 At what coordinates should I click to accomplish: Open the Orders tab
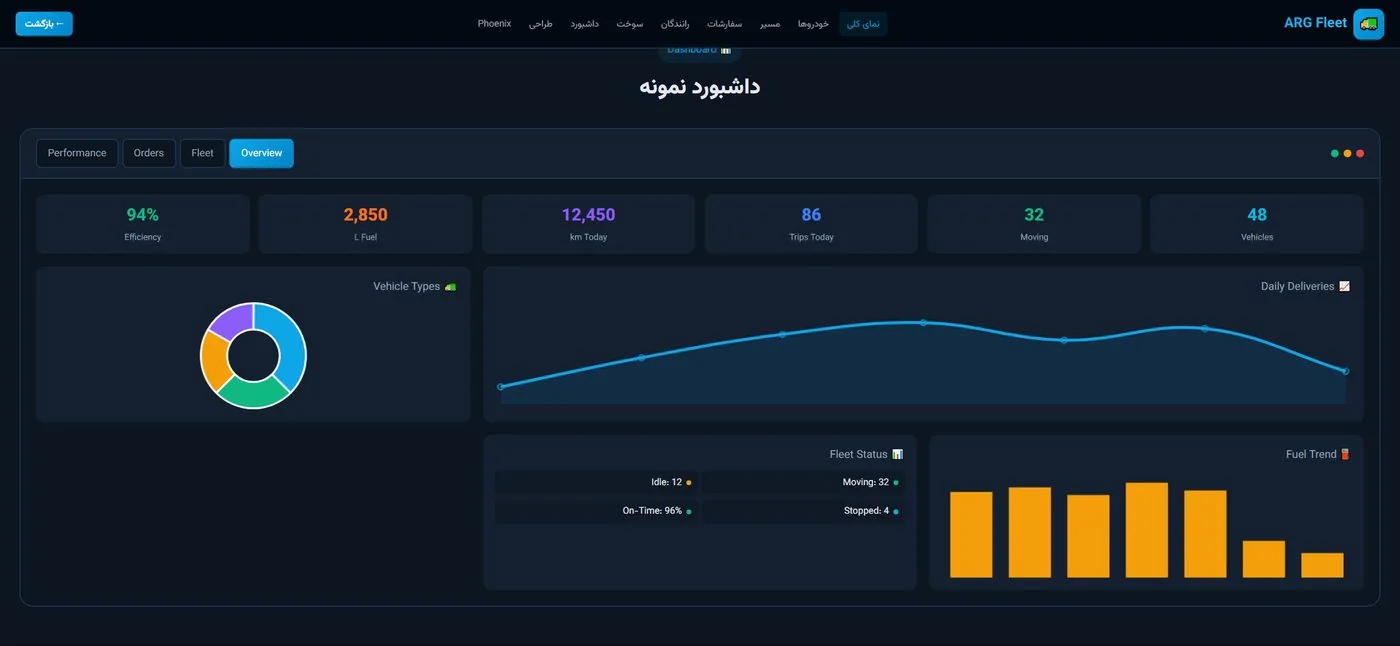[x=149, y=153]
